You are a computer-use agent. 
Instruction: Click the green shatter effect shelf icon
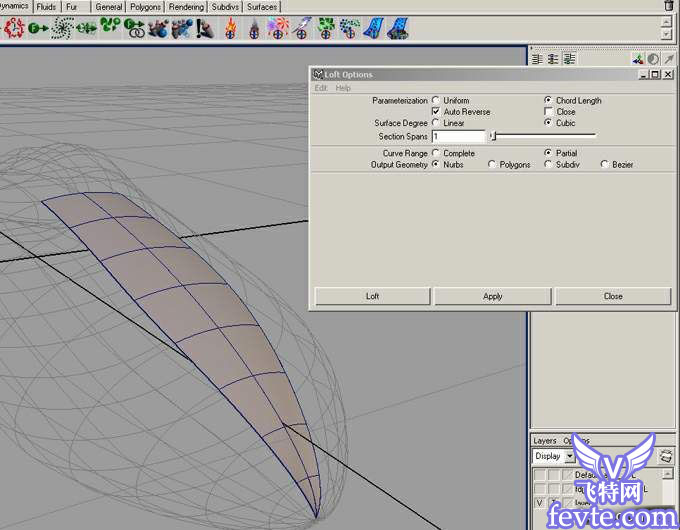(326, 28)
